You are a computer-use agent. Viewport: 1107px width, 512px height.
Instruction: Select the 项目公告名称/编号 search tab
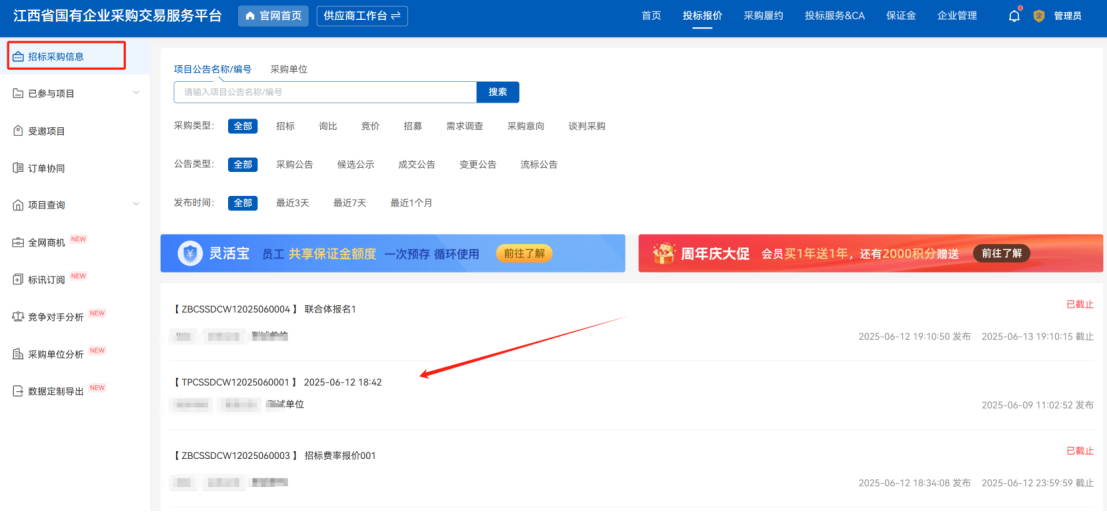pos(213,69)
